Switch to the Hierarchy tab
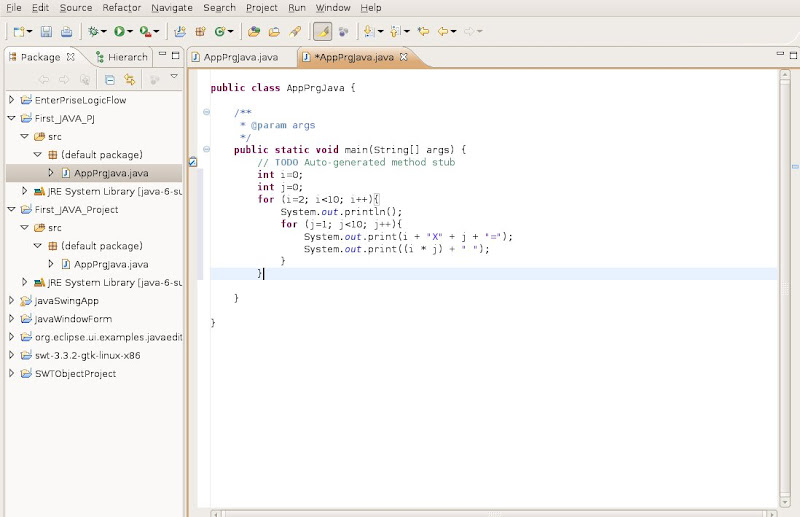 tap(122, 57)
